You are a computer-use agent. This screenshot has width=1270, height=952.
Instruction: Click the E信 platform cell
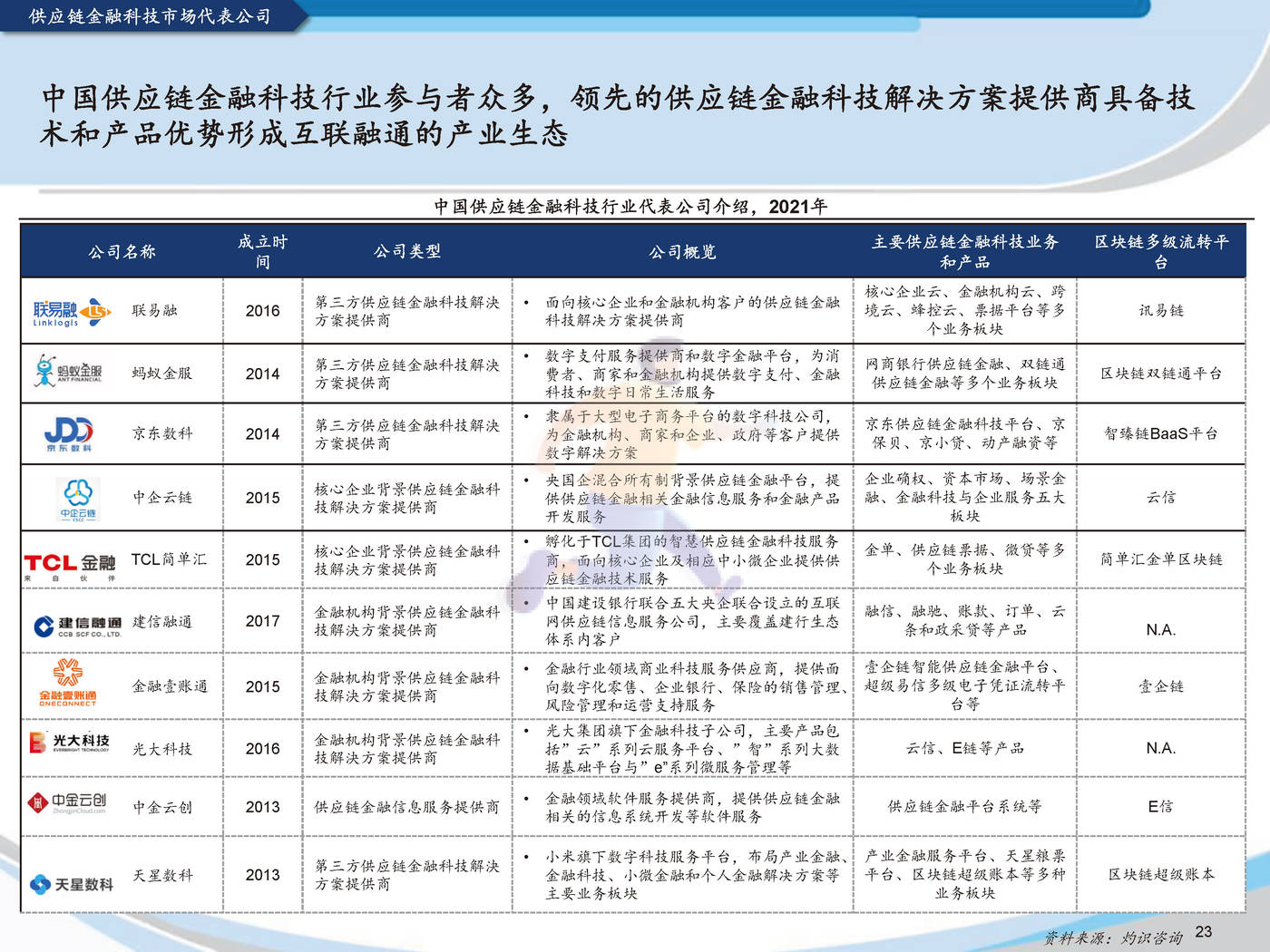1161,806
